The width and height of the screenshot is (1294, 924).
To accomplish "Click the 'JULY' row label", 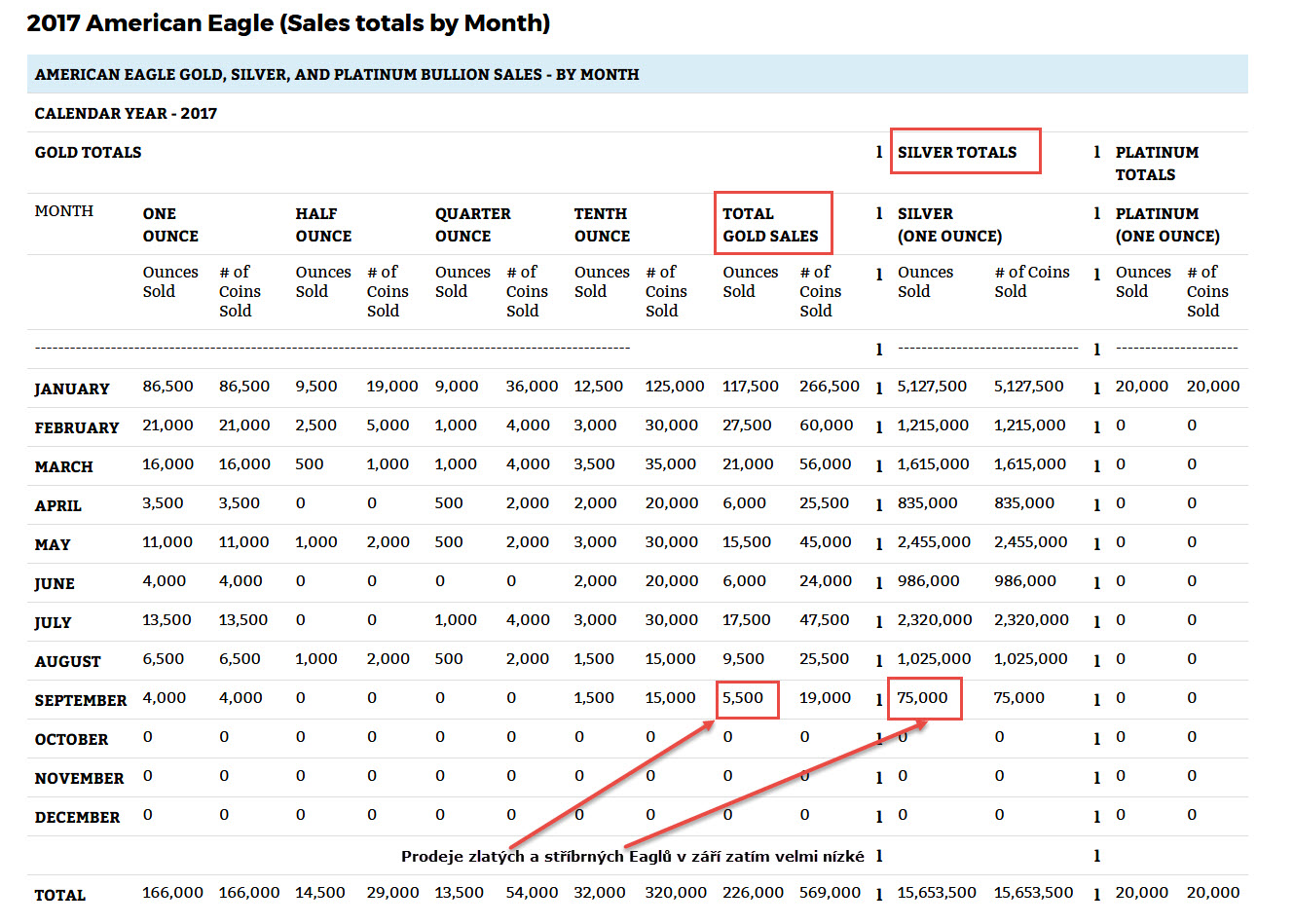I will pos(53,622).
